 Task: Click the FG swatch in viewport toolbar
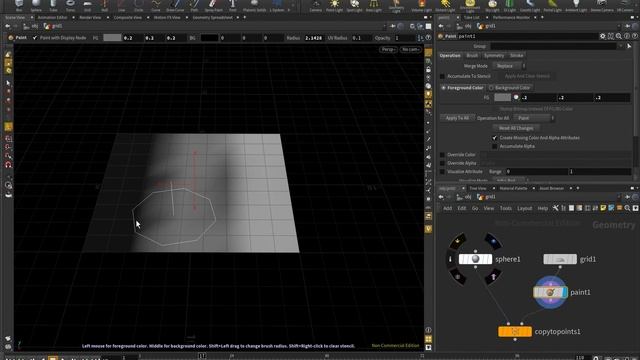tap(112, 38)
